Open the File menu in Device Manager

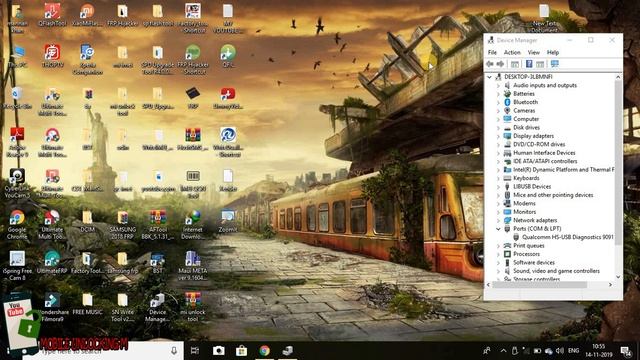point(492,52)
